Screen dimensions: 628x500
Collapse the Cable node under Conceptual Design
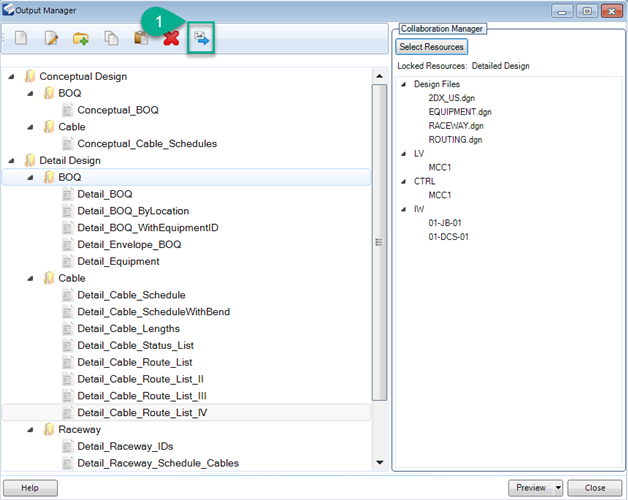pyautogui.click(x=30, y=127)
